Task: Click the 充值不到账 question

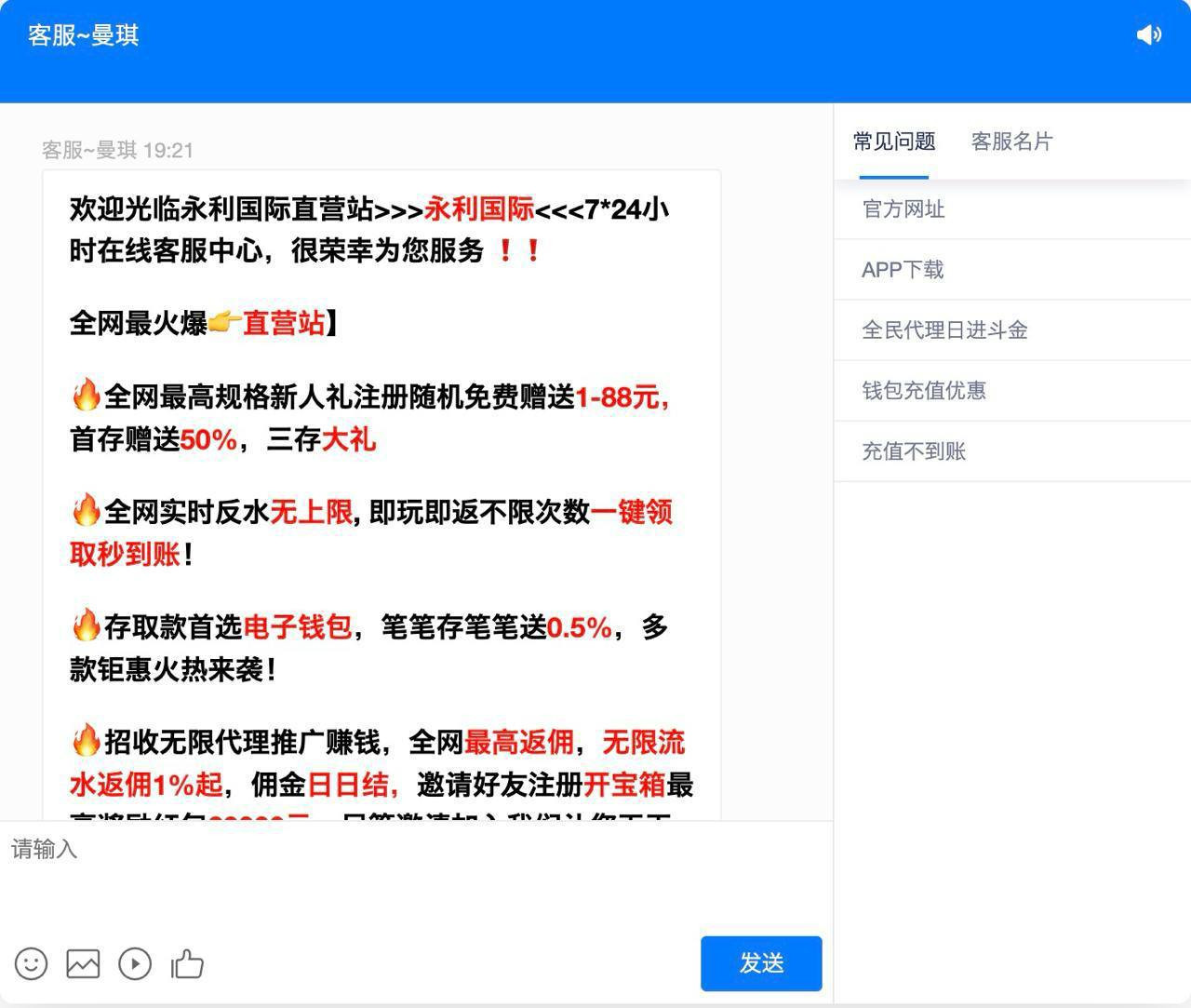Action: [x=914, y=451]
